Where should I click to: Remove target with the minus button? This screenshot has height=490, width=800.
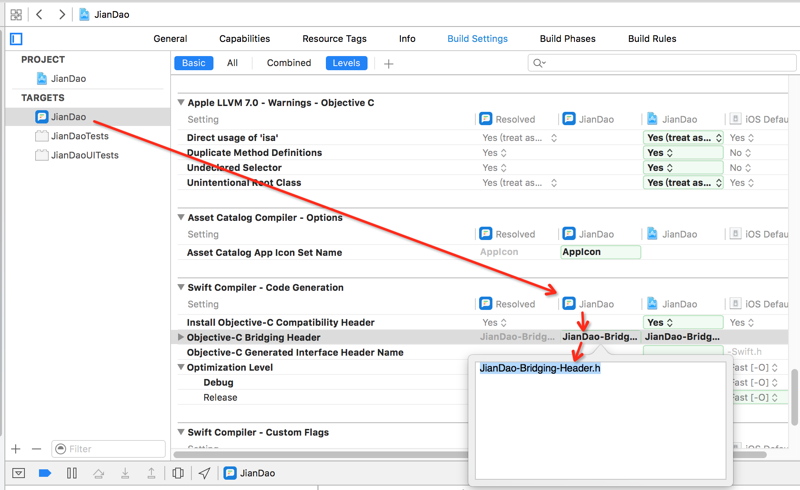point(36,449)
